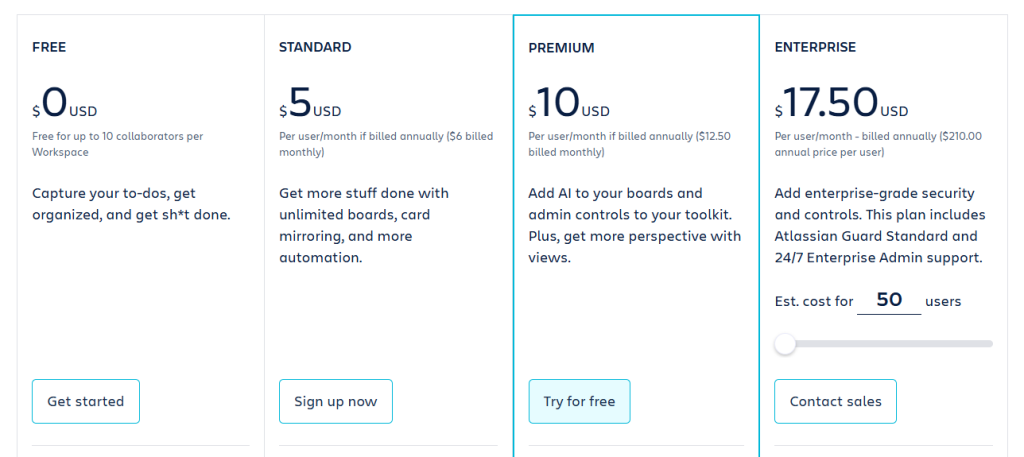Select the STANDARD plan title
This screenshot has height=457, width=1024.
(x=315, y=47)
